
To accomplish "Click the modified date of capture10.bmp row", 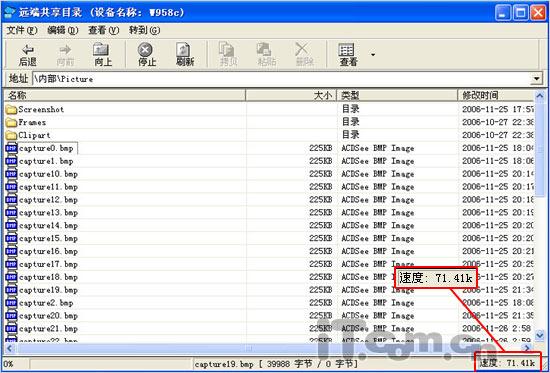I will point(498,174).
